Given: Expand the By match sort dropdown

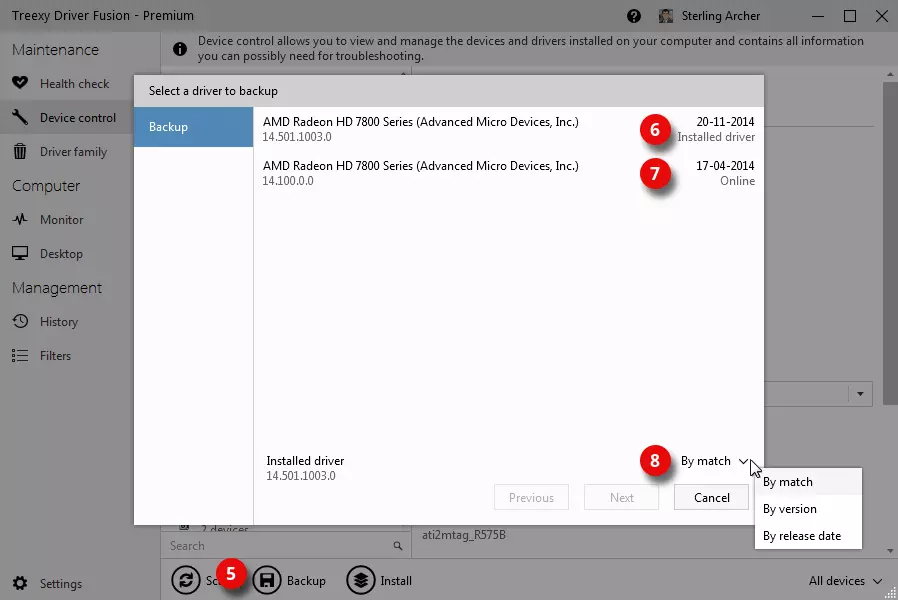Looking at the screenshot, I should pos(714,461).
